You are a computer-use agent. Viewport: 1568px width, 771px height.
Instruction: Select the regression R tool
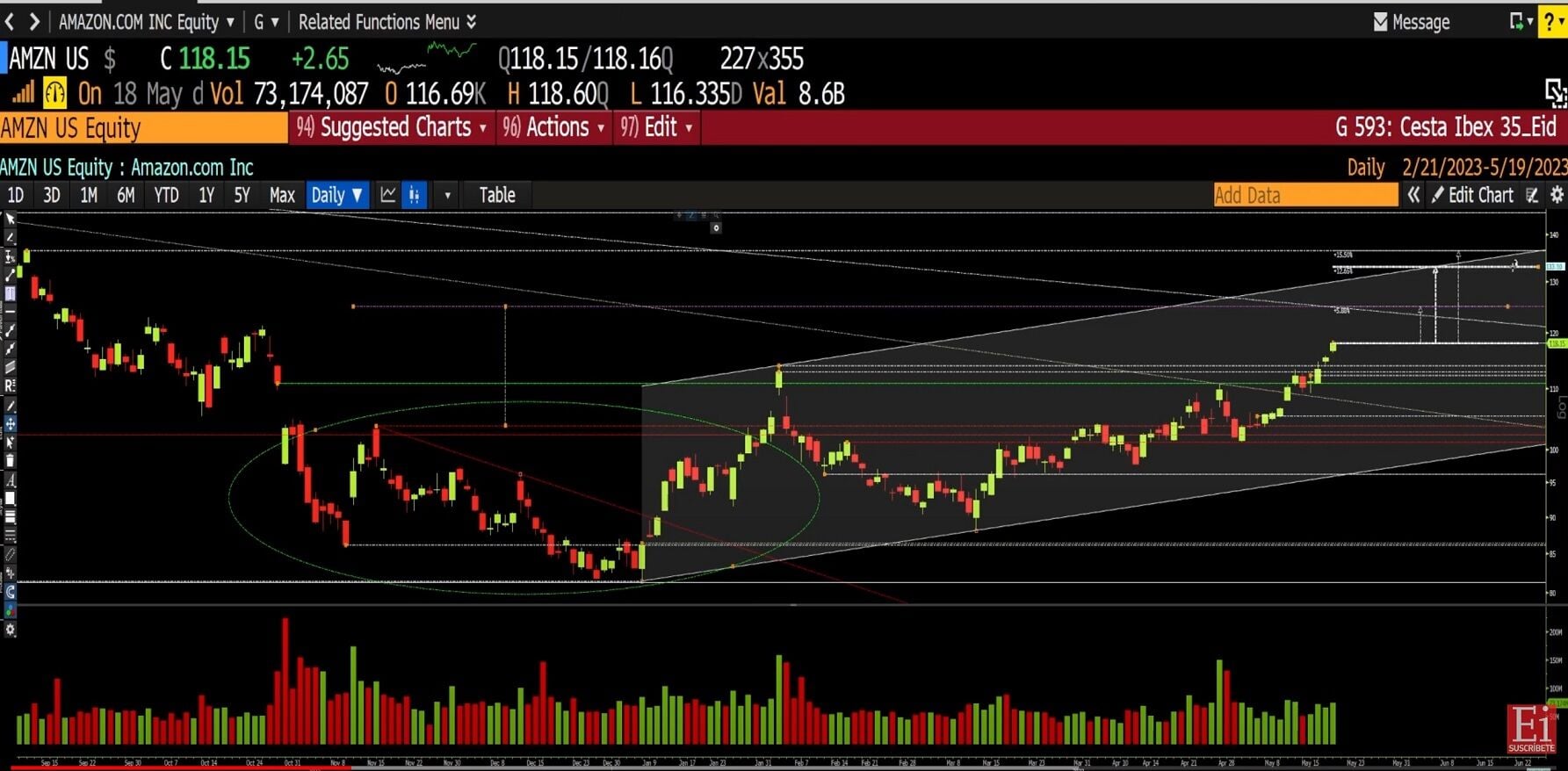pos(10,385)
